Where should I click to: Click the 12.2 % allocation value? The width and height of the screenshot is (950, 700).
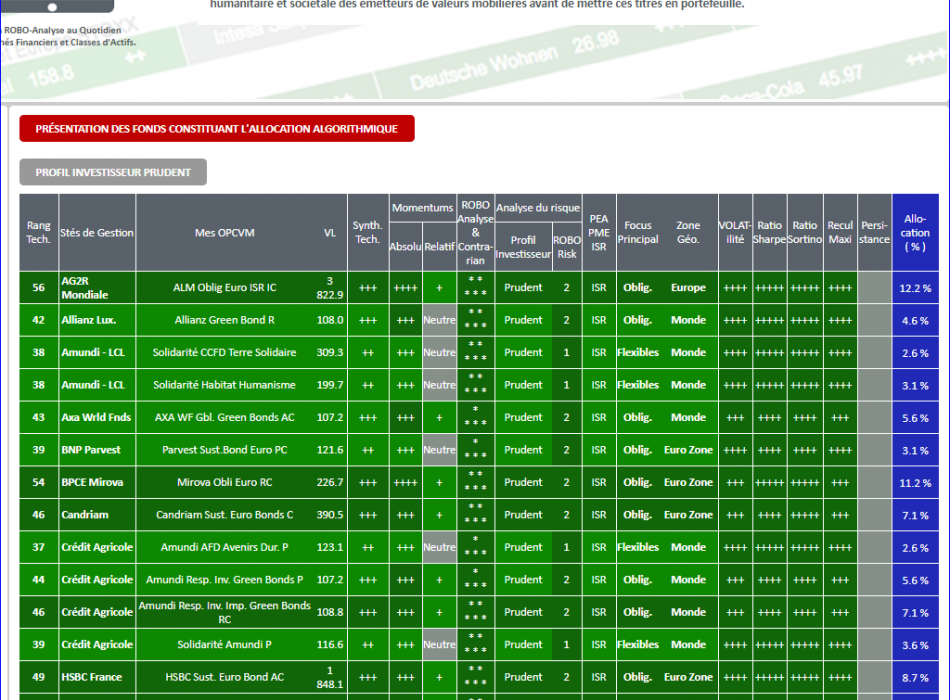click(x=915, y=288)
